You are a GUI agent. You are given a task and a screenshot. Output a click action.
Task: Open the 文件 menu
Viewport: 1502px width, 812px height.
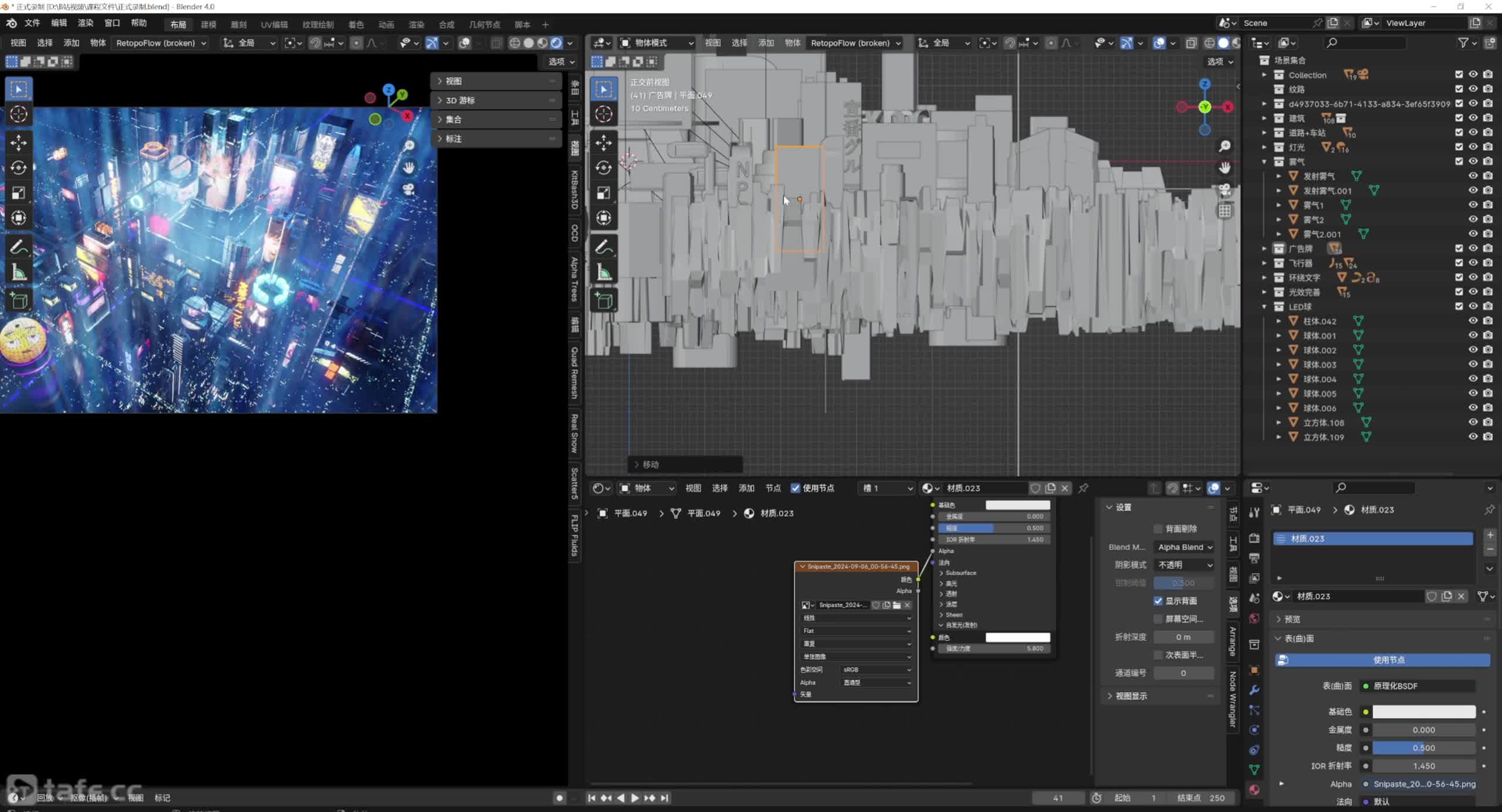click(32, 23)
